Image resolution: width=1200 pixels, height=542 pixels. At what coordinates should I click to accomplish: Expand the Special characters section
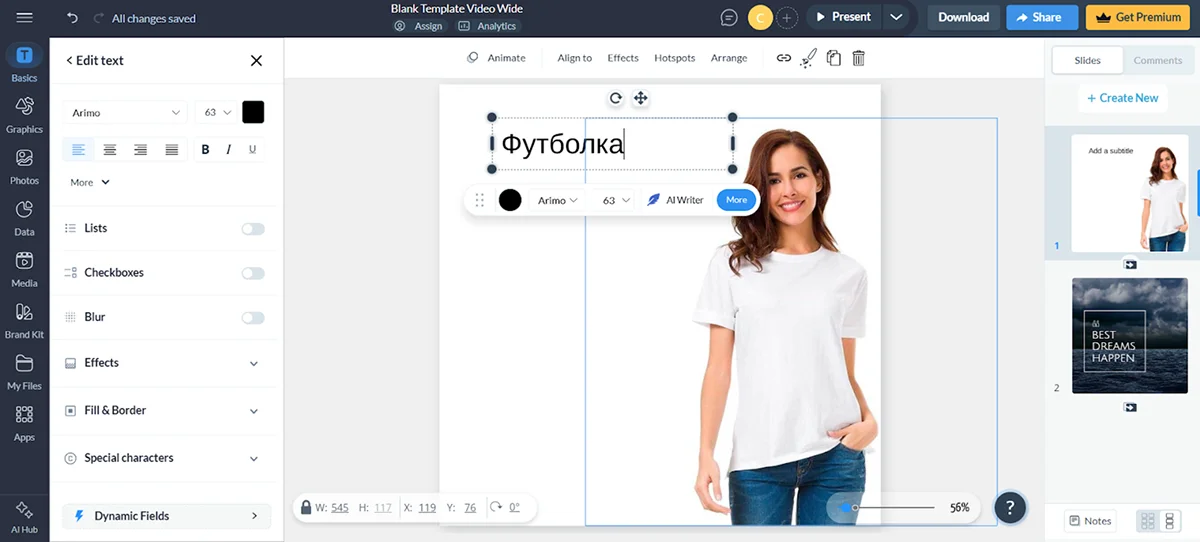[162, 458]
